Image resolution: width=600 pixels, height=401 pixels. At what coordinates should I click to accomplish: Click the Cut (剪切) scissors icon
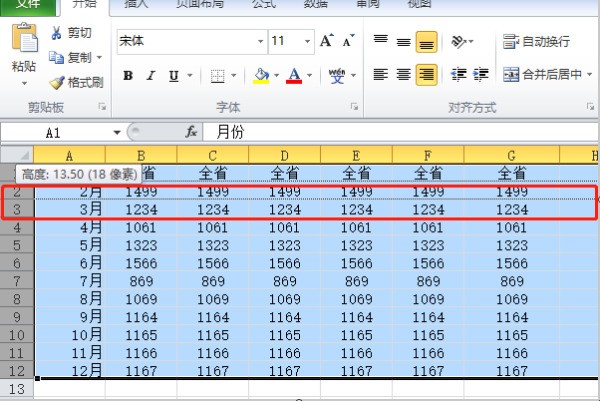pos(57,34)
